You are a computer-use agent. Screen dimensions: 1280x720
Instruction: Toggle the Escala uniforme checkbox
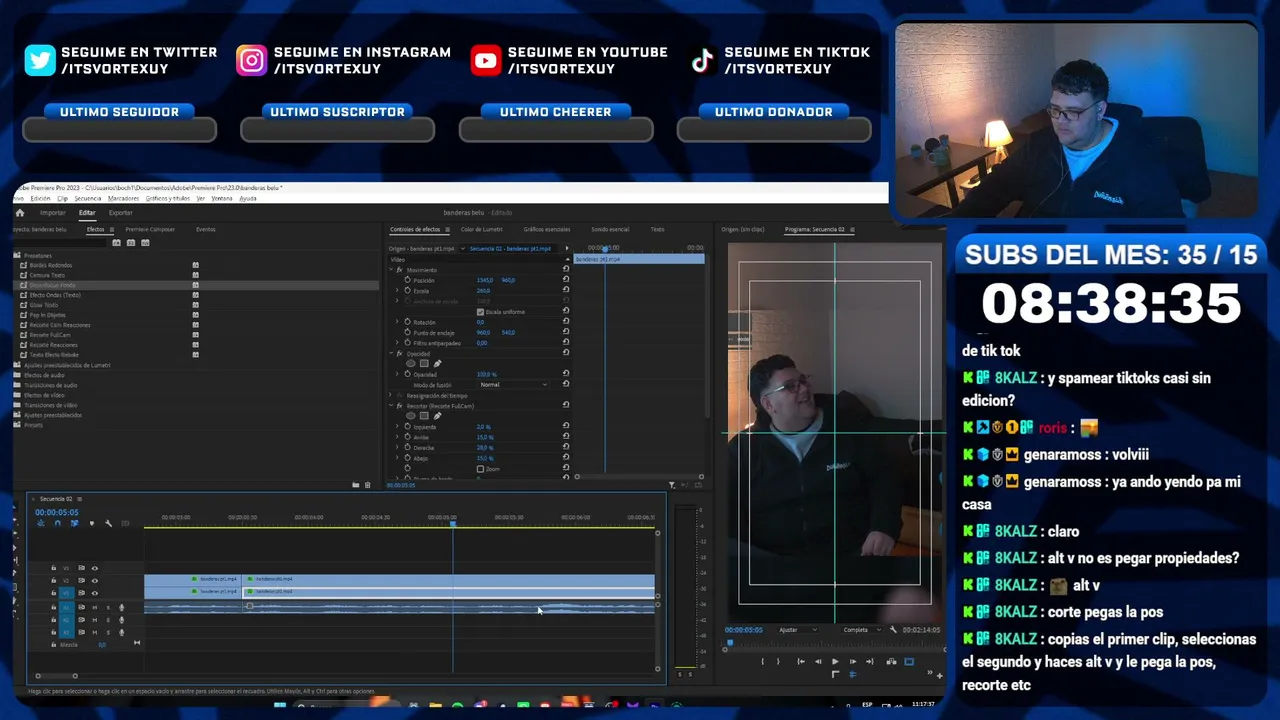click(480, 312)
